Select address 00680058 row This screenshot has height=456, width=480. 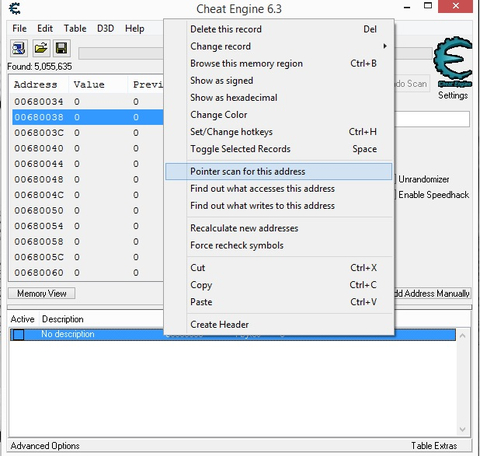(x=88, y=242)
